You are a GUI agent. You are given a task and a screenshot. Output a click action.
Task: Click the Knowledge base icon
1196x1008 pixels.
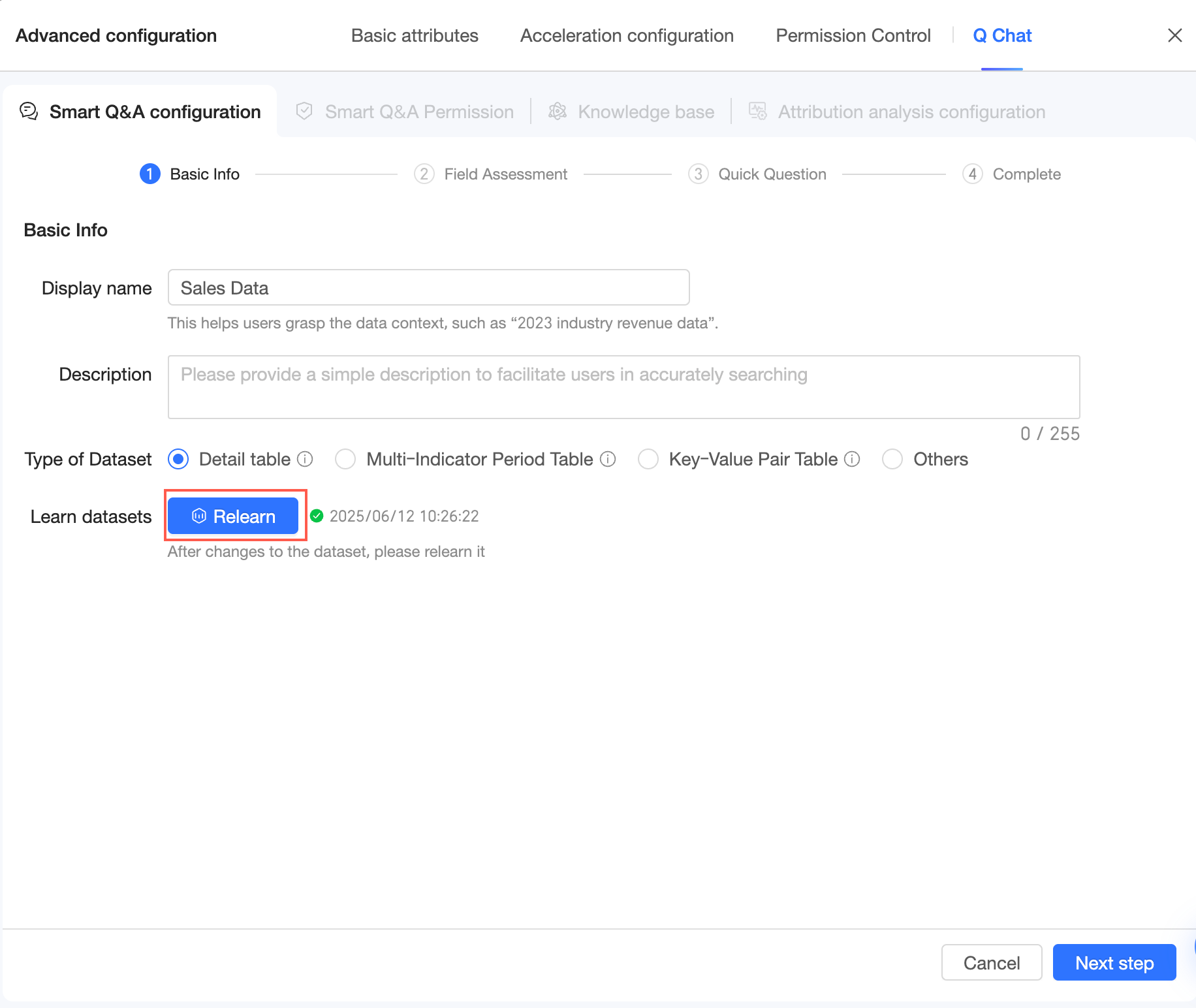coord(557,112)
